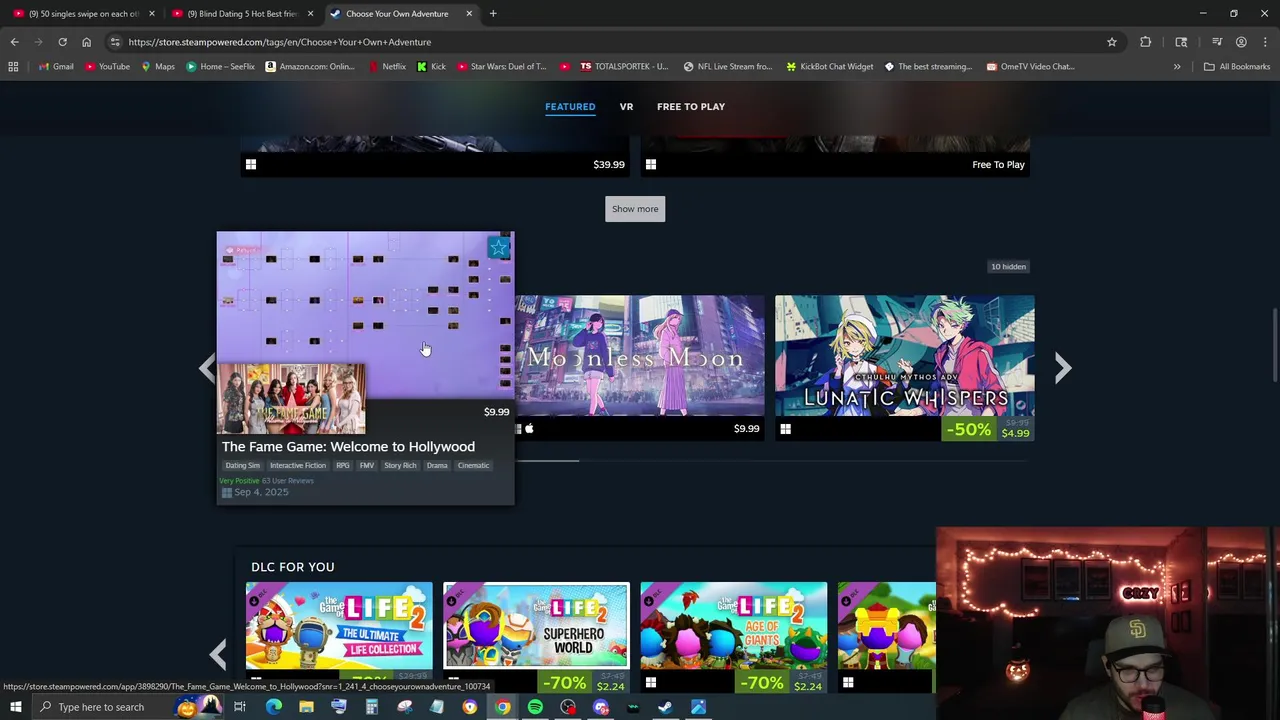The image size is (1280, 720).
Task: Open Steam from the taskbar
Action: [x=665, y=707]
